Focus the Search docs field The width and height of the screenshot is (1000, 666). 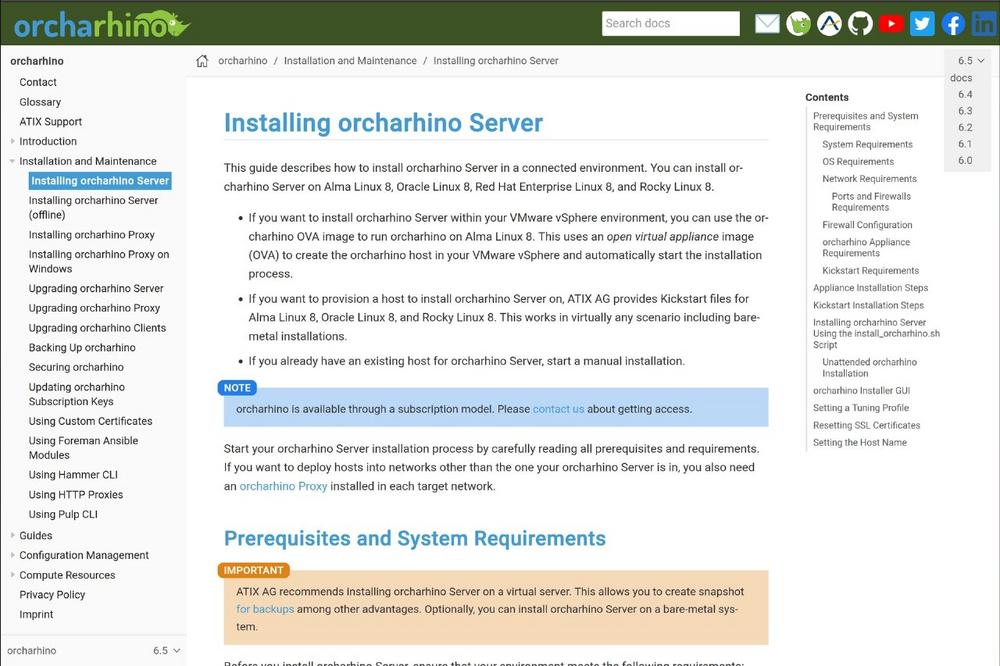coord(670,24)
